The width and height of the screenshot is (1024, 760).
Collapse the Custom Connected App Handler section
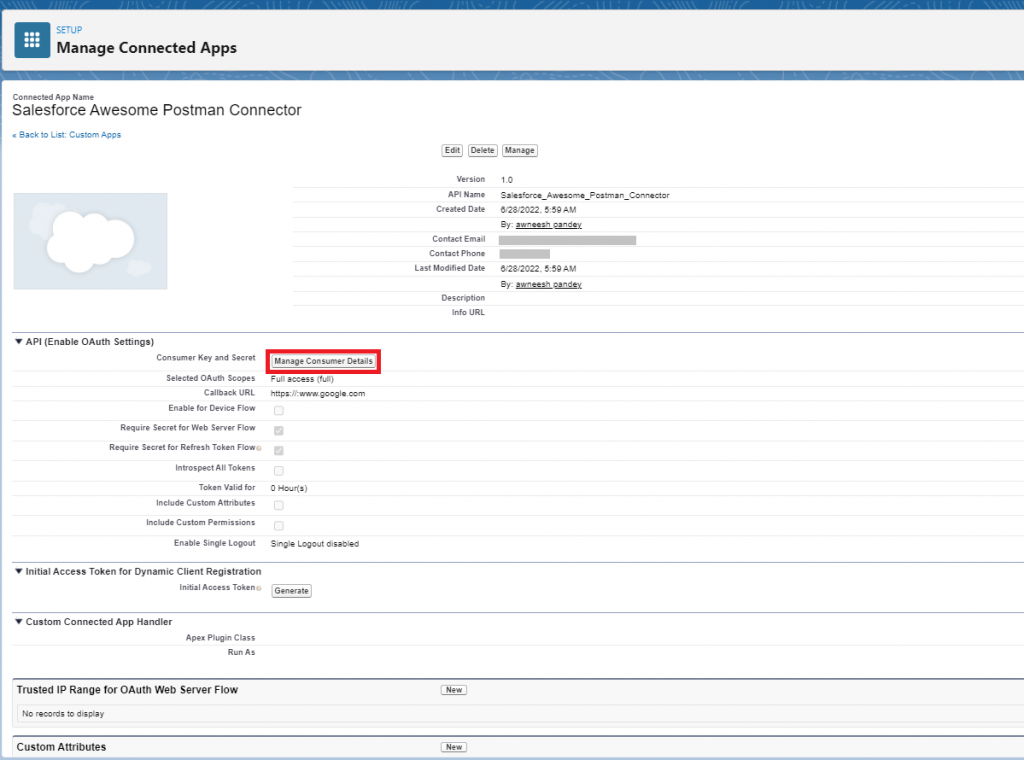coord(19,622)
